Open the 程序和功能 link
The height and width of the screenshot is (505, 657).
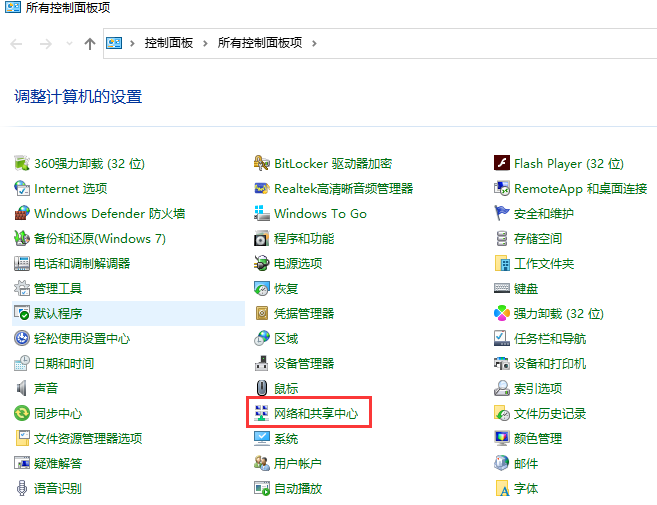pyautogui.click(x=304, y=238)
